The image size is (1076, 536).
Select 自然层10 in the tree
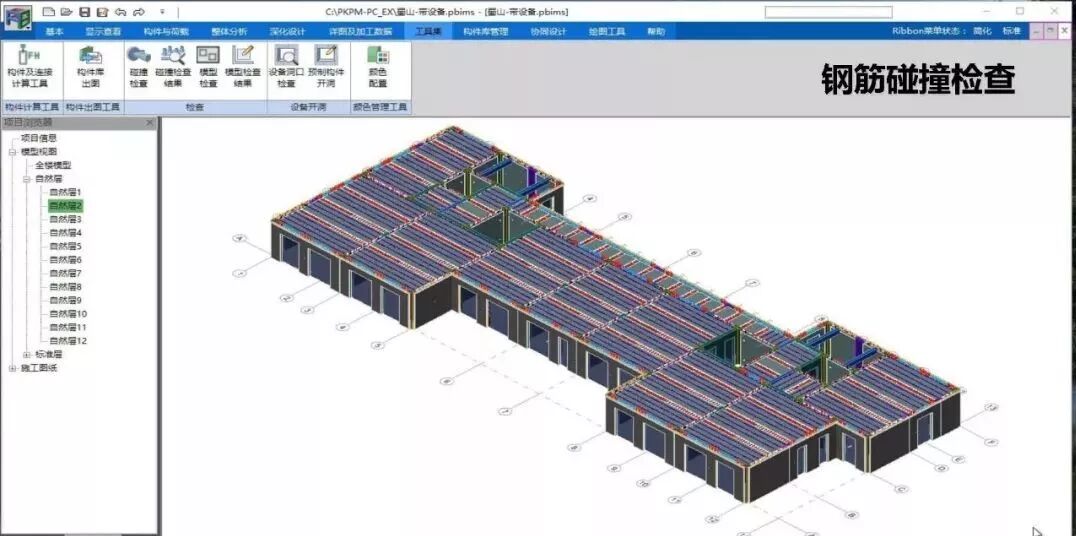tap(68, 314)
